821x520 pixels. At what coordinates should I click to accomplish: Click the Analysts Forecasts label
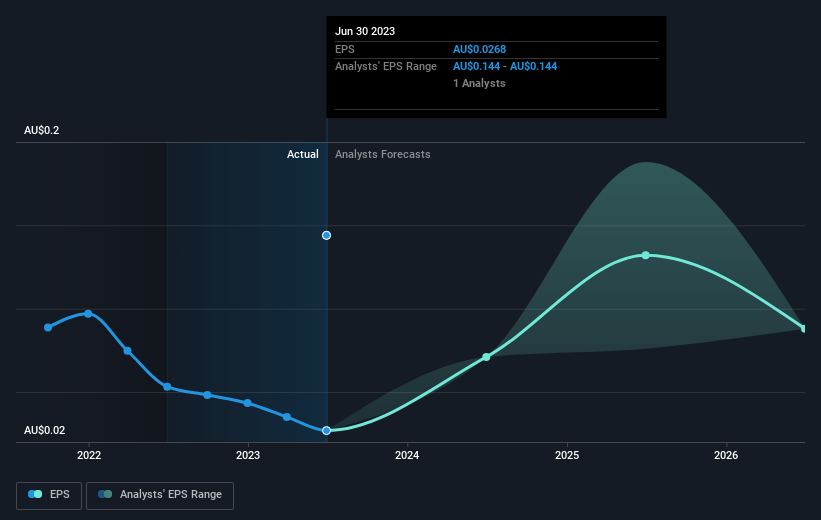pyautogui.click(x=383, y=154)
